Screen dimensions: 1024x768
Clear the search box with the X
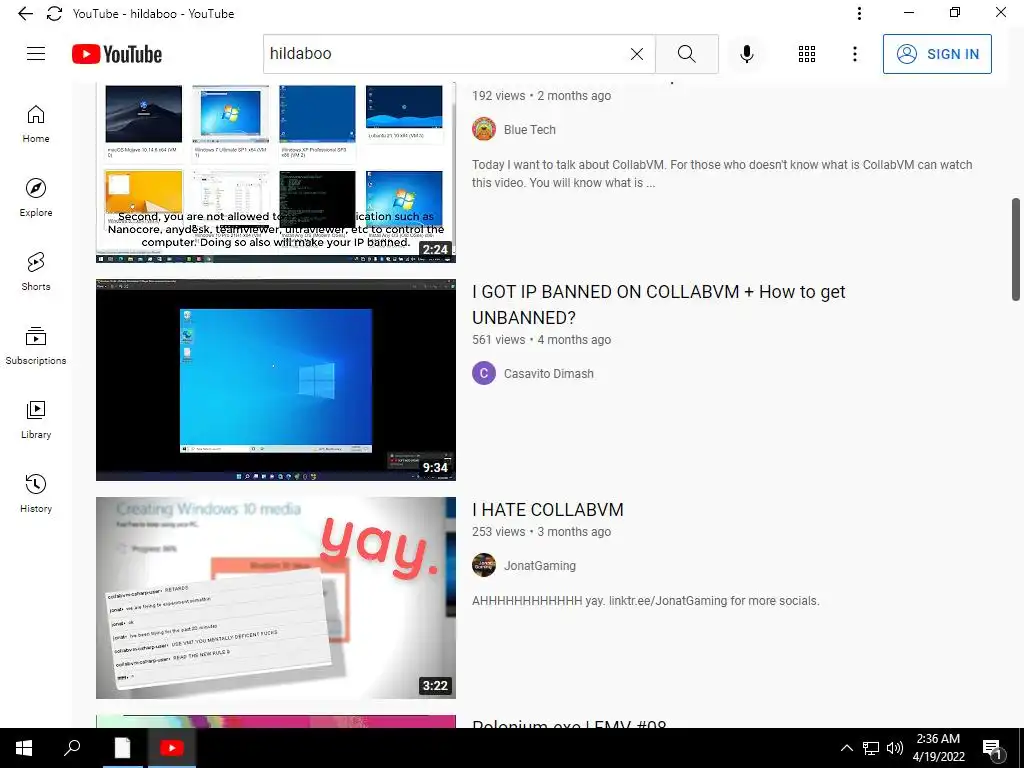637,54
